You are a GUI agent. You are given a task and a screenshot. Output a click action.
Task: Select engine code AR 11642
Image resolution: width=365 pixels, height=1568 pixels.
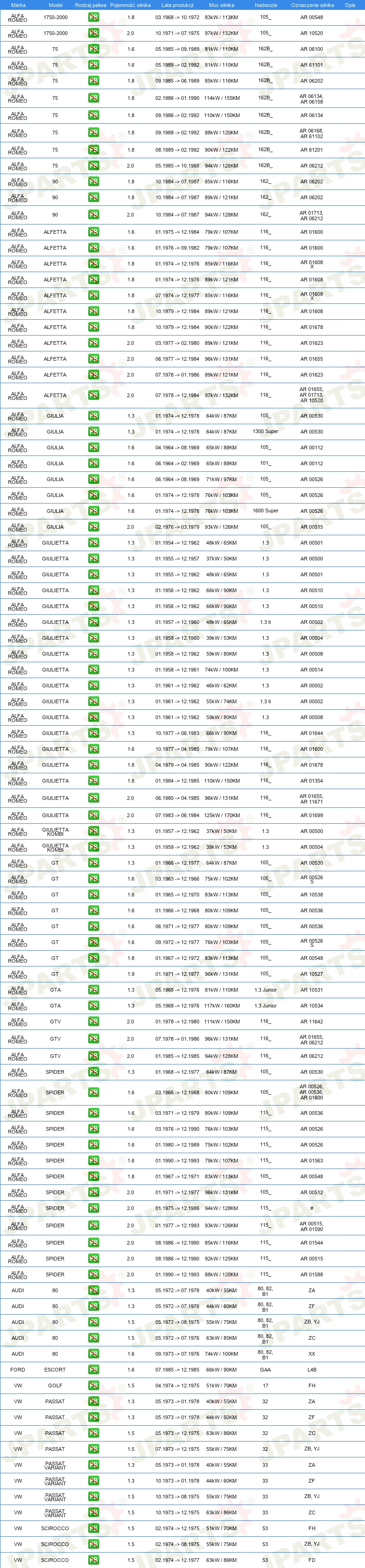point(311,1022)
